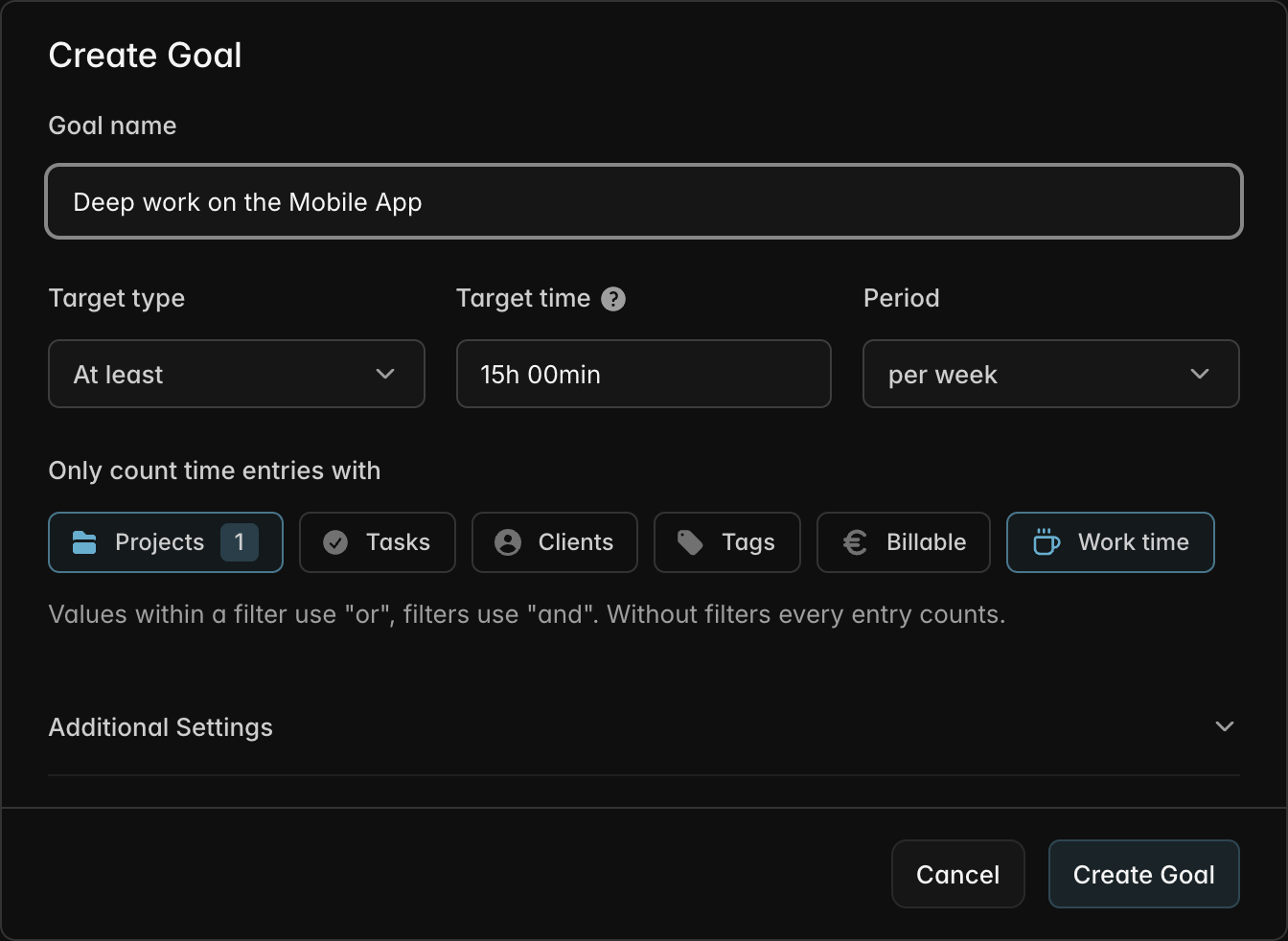This screenshot has width=1288, height=941.
Task: Open the Tags filter
Action: (x=727, y=542)
